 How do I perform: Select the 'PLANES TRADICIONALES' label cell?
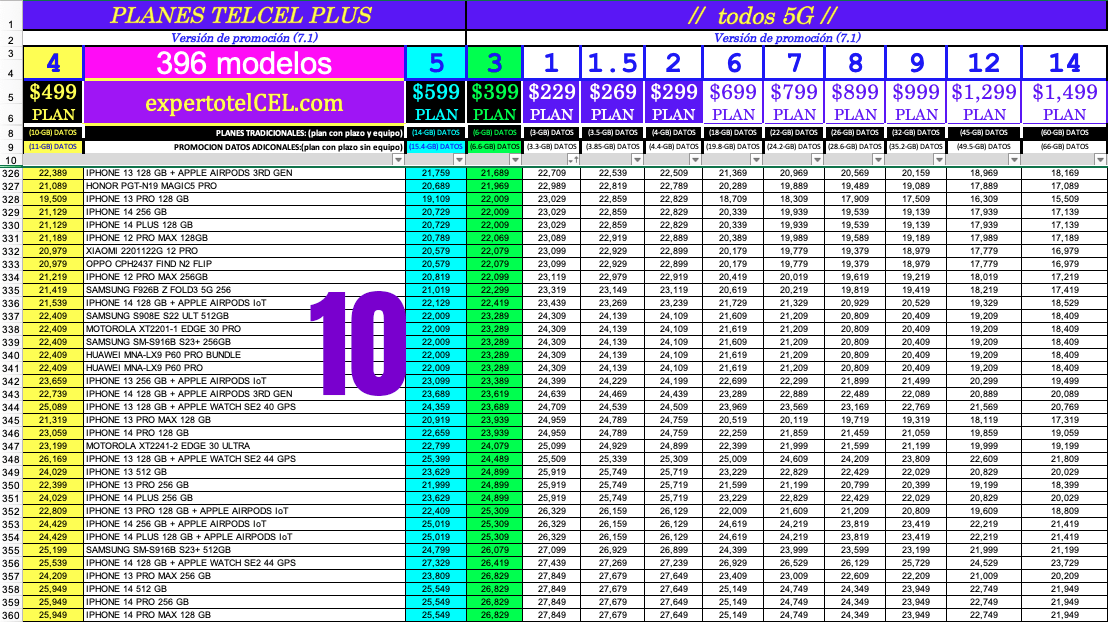click(244, 133)
